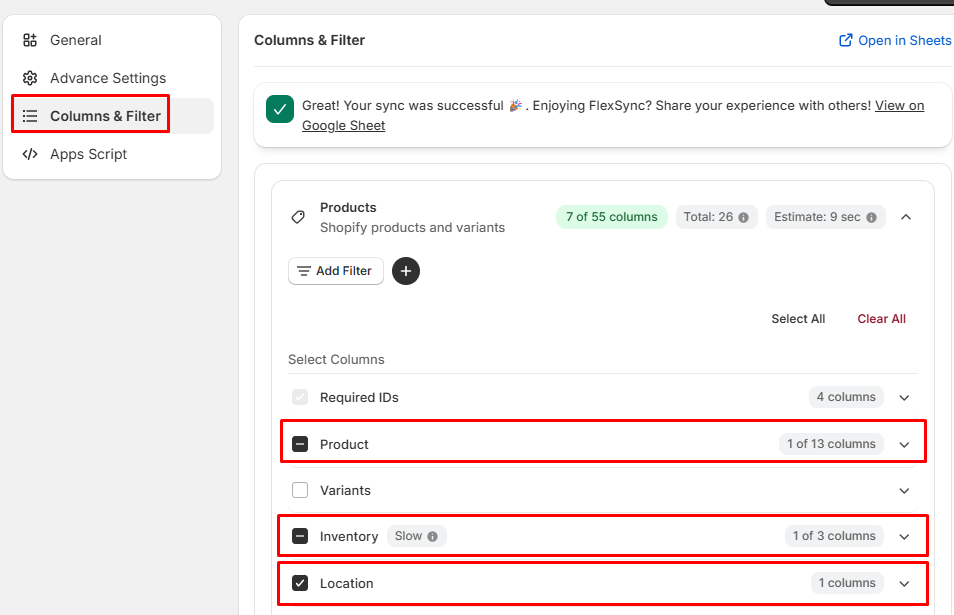Screen dimensions: 954x615
Task: Expand the Variants row chevron
Action: coord(905,491)
